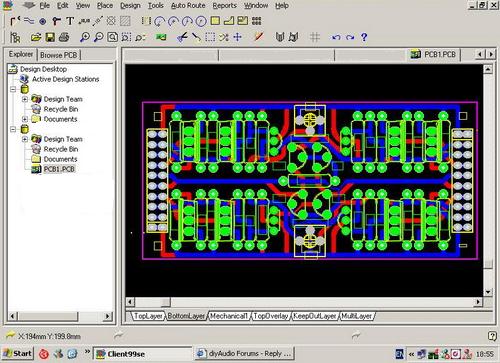Click the Zoom In magnifier icon
This screenshot has width=500, height=363.
click(85, 37)
